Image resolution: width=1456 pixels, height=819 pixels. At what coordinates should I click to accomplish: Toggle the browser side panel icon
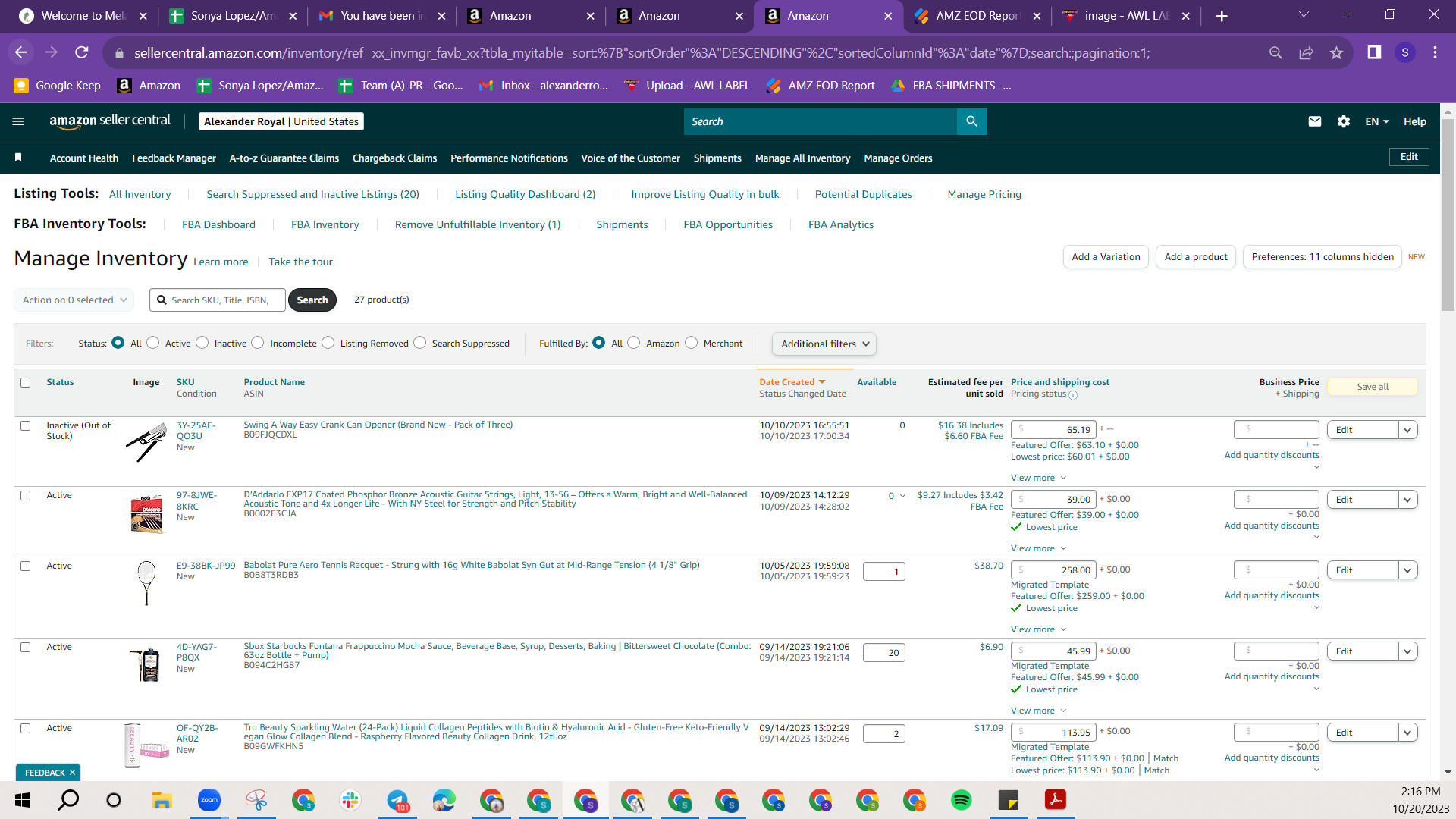tap(1374, 52)
